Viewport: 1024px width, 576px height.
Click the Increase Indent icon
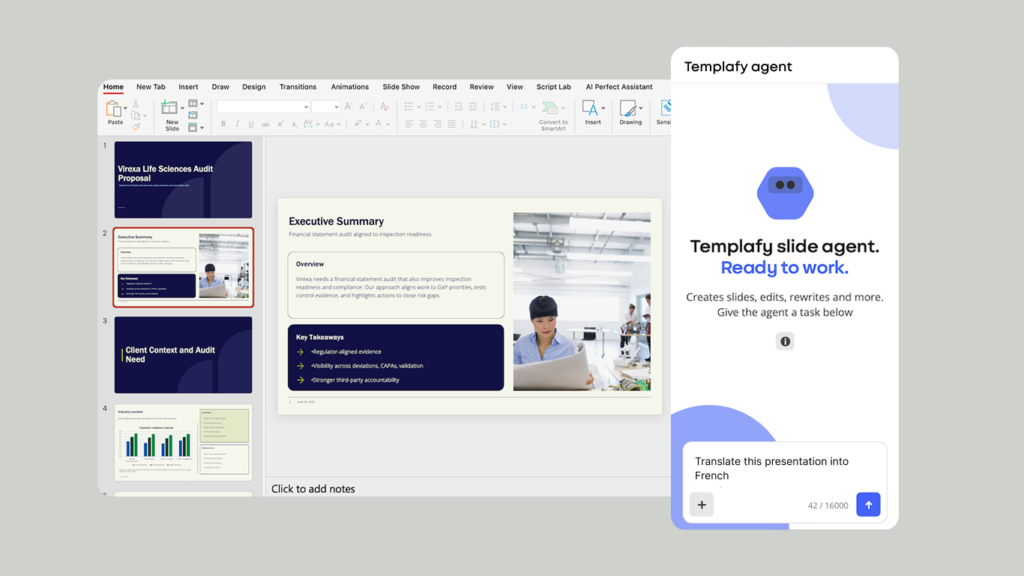pos(473,106)
